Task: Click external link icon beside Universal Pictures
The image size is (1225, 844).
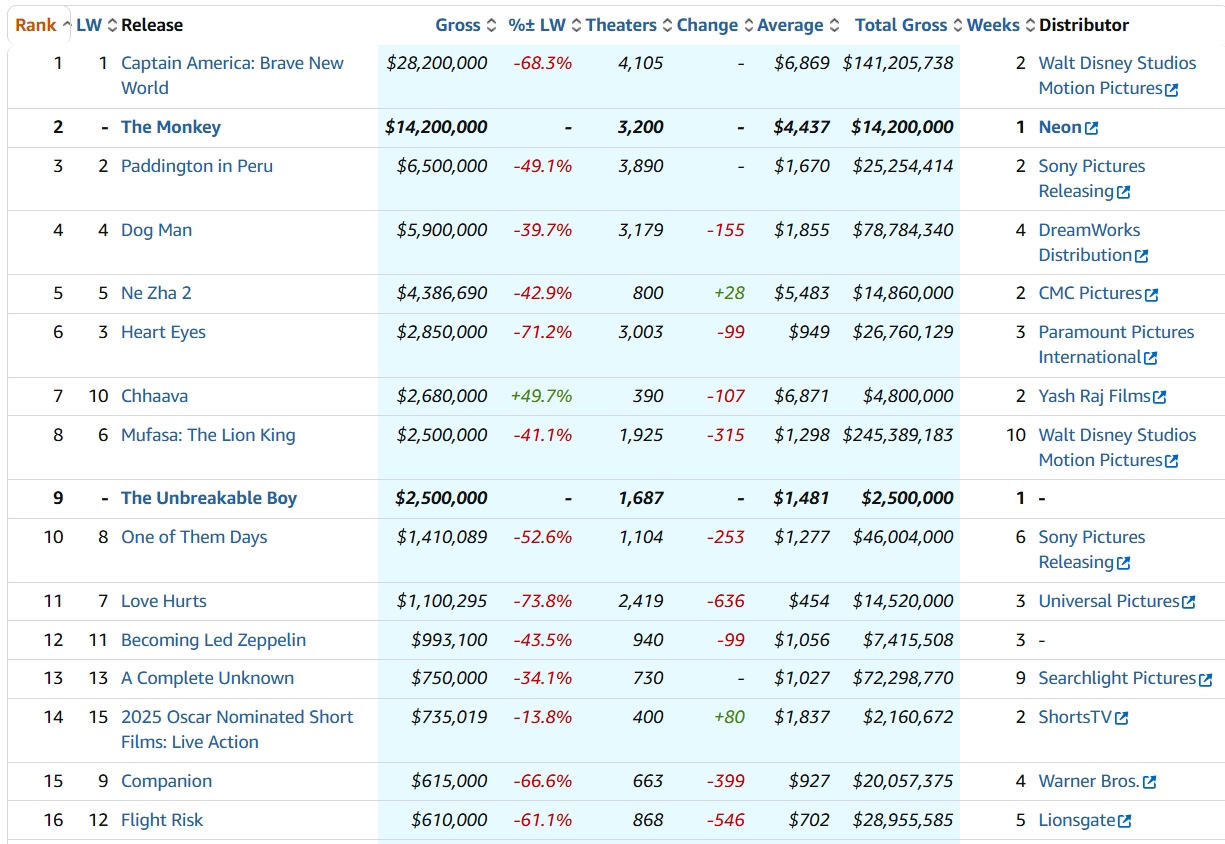Action: coord(1189,602)
